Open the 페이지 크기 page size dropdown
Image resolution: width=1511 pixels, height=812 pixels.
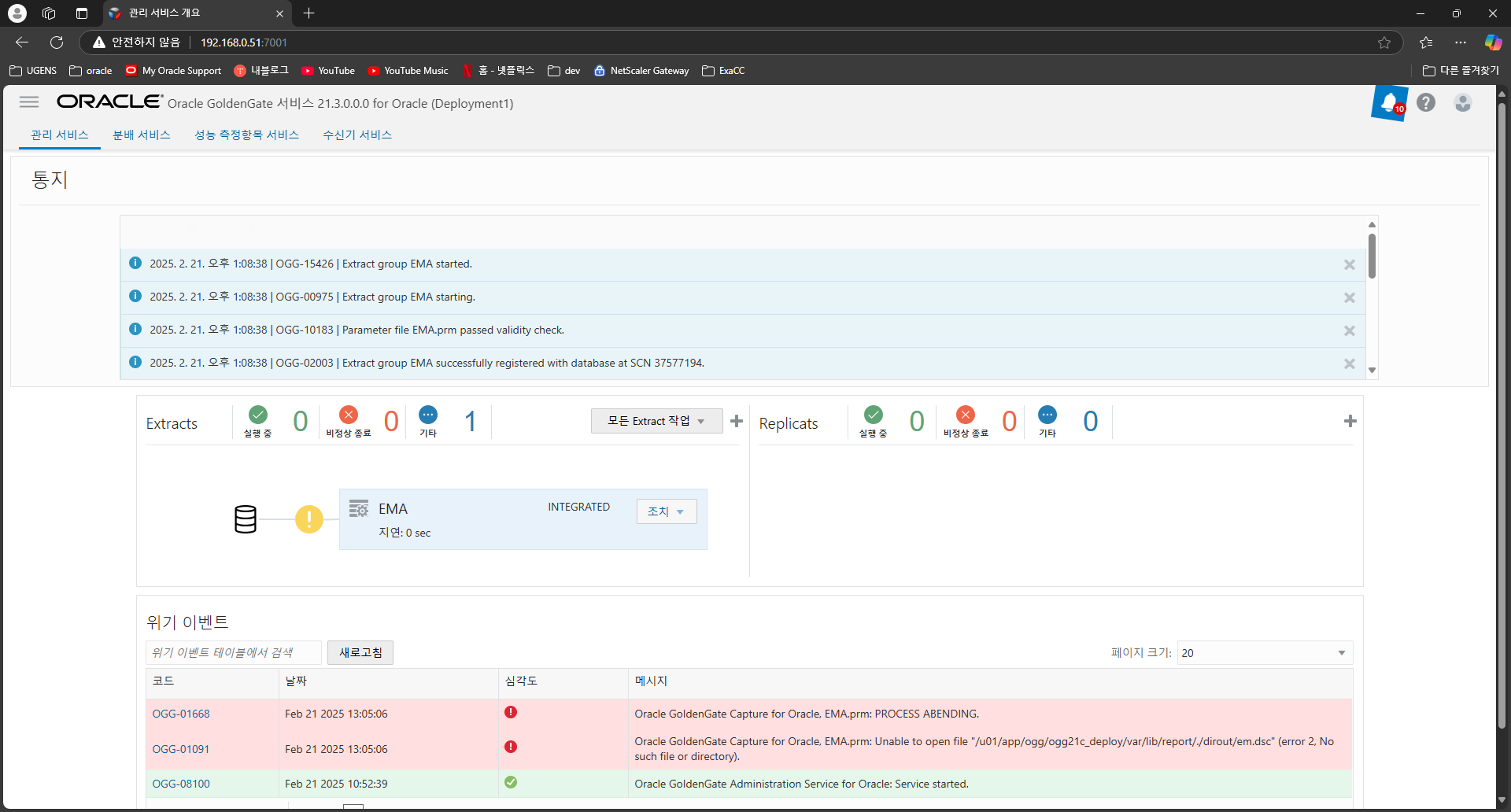pyautogui.click(x=1265, y=653)
